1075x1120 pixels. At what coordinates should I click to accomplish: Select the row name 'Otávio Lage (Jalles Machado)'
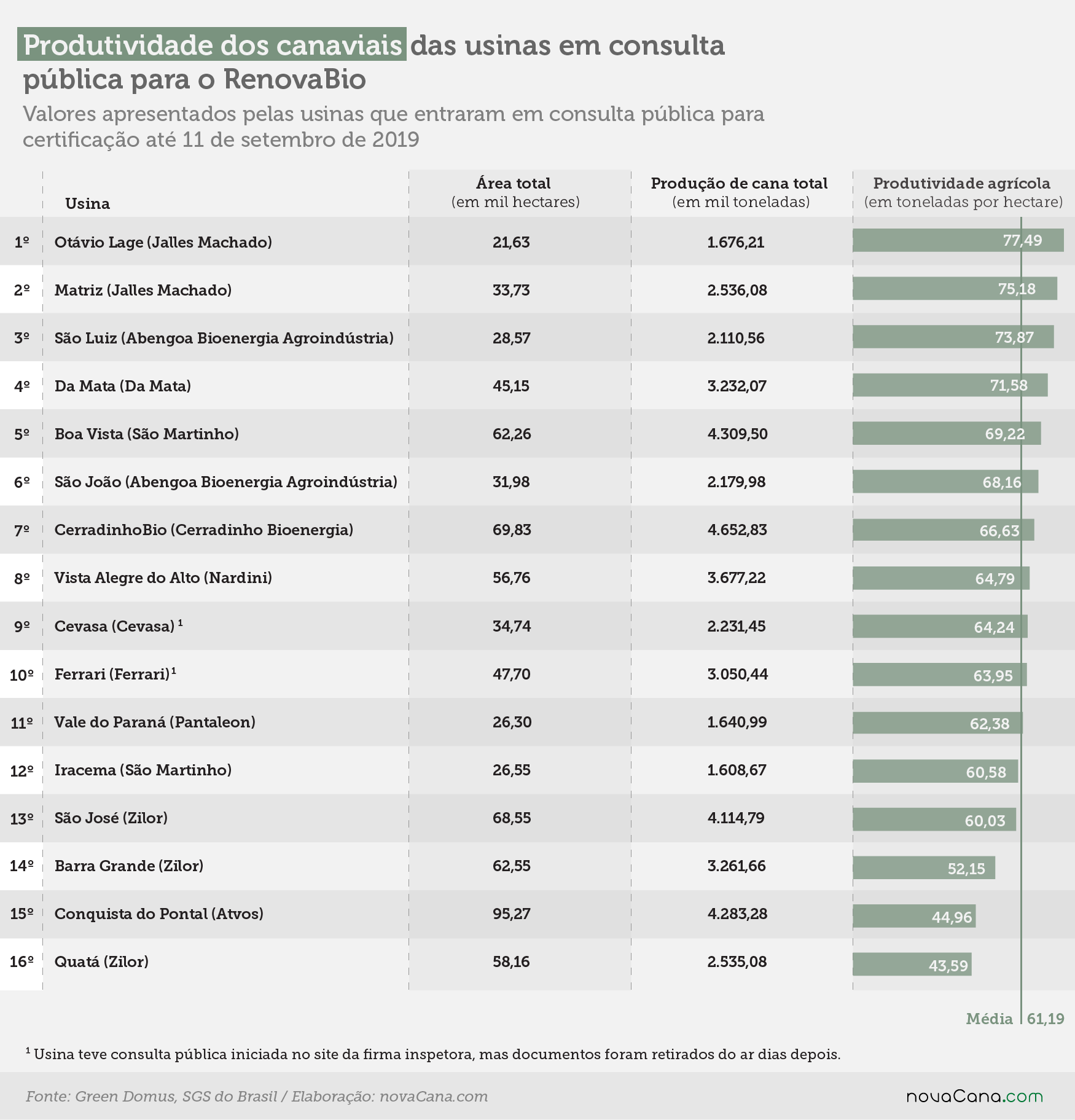(163, 242)
